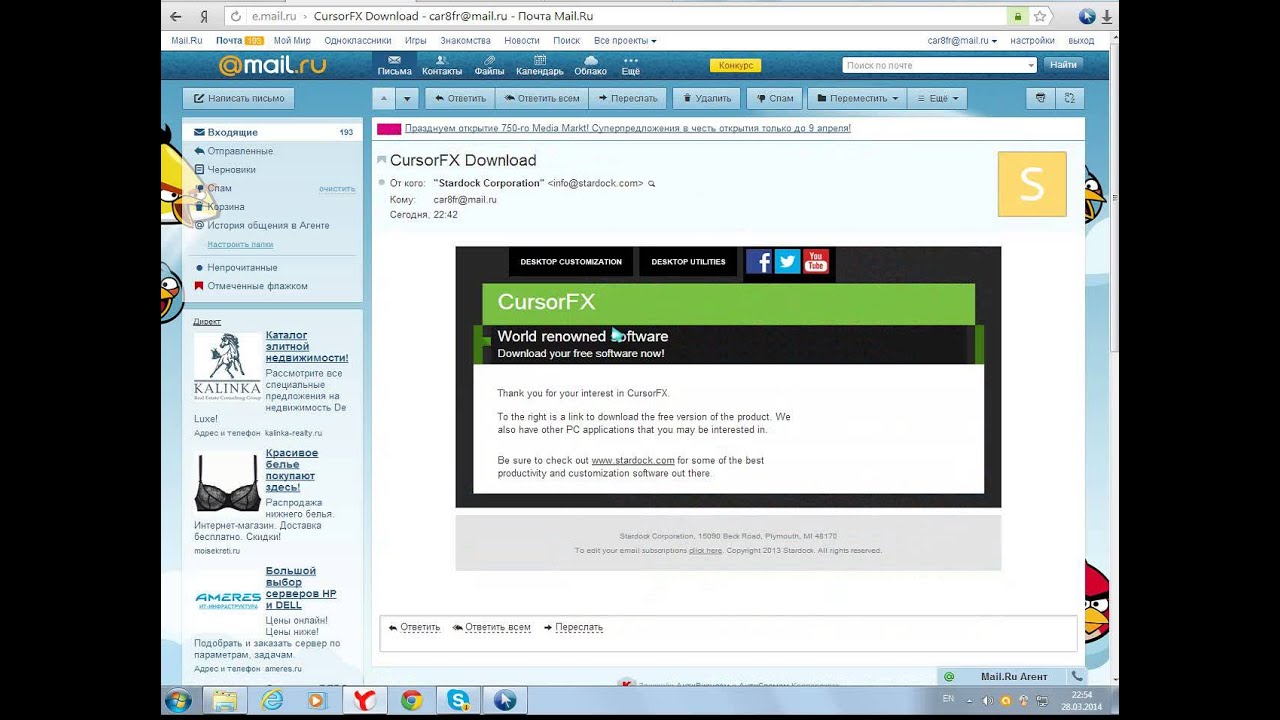This screenshot has height=720, width=1280.
Task: Click the sender avatar S
Action: tap(1032, 184)
